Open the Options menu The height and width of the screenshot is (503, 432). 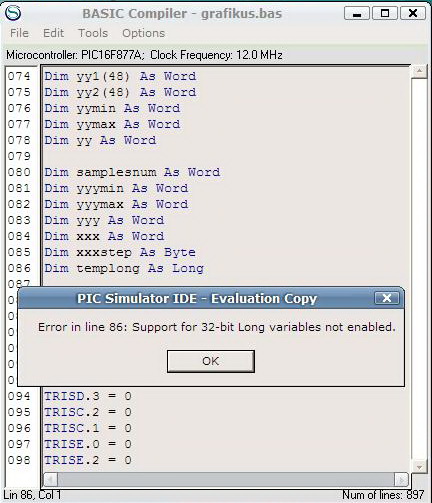click(x=143, y=33)
